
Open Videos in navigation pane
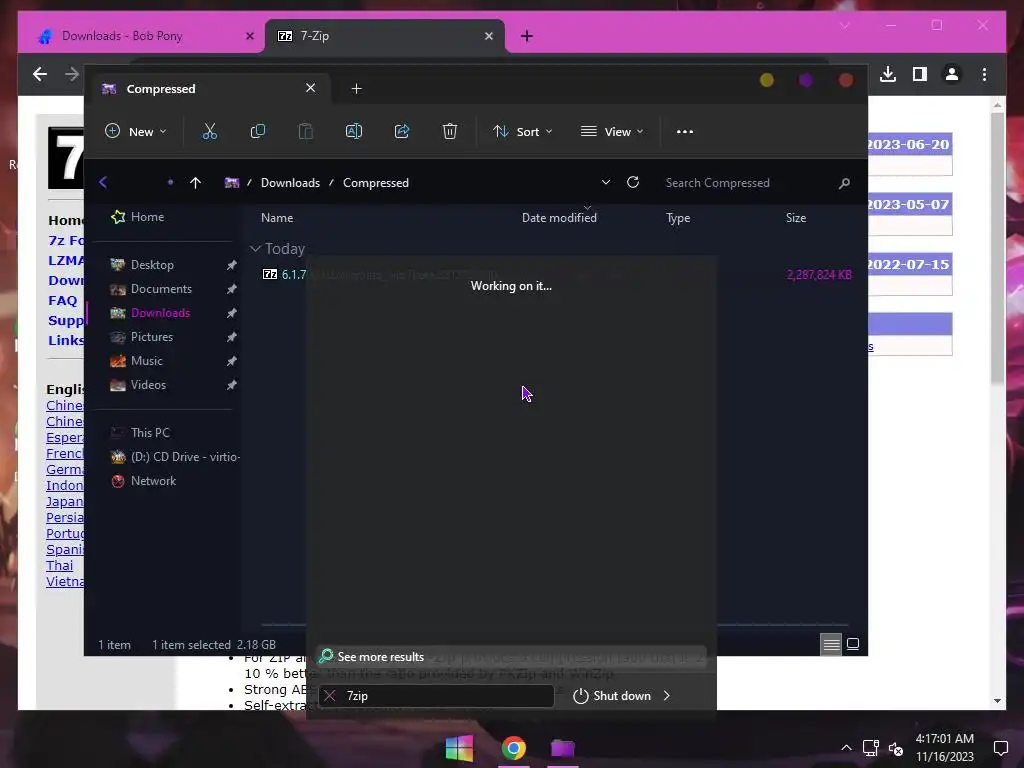pyautogui.click(x=148, y=385)
